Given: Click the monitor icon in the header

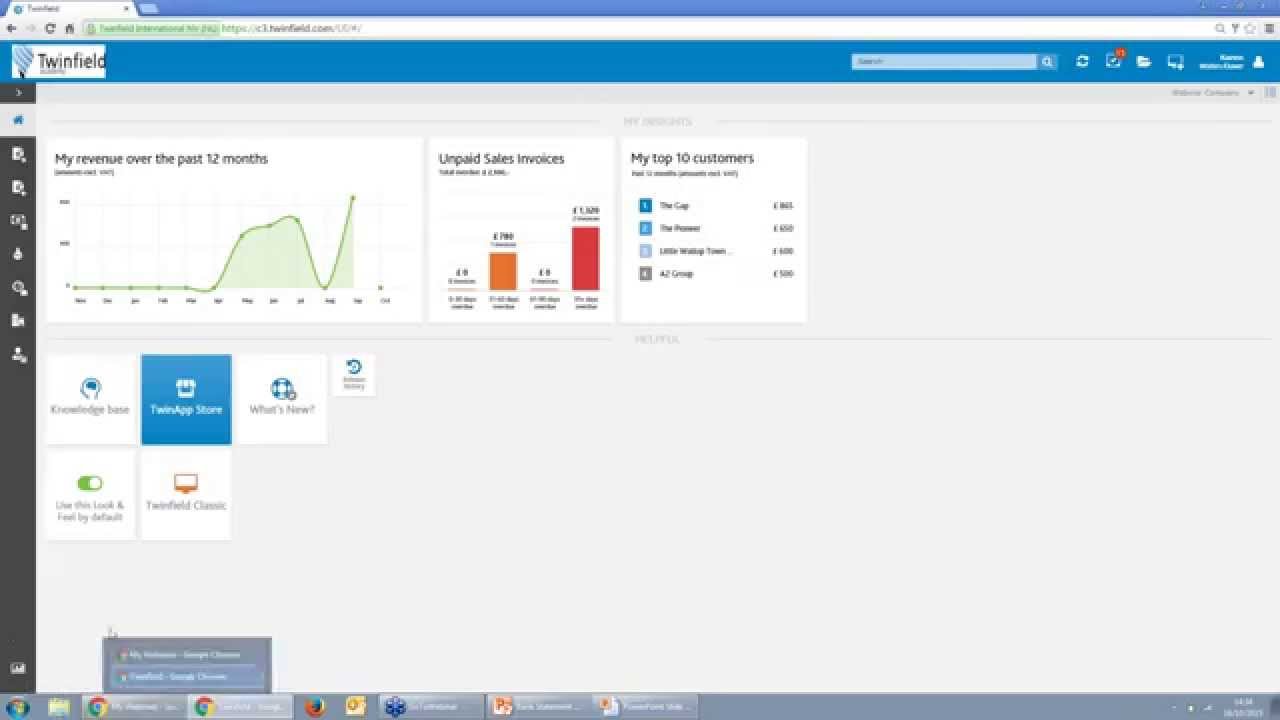Looking at the screenshot, I should coord(1175,62).
